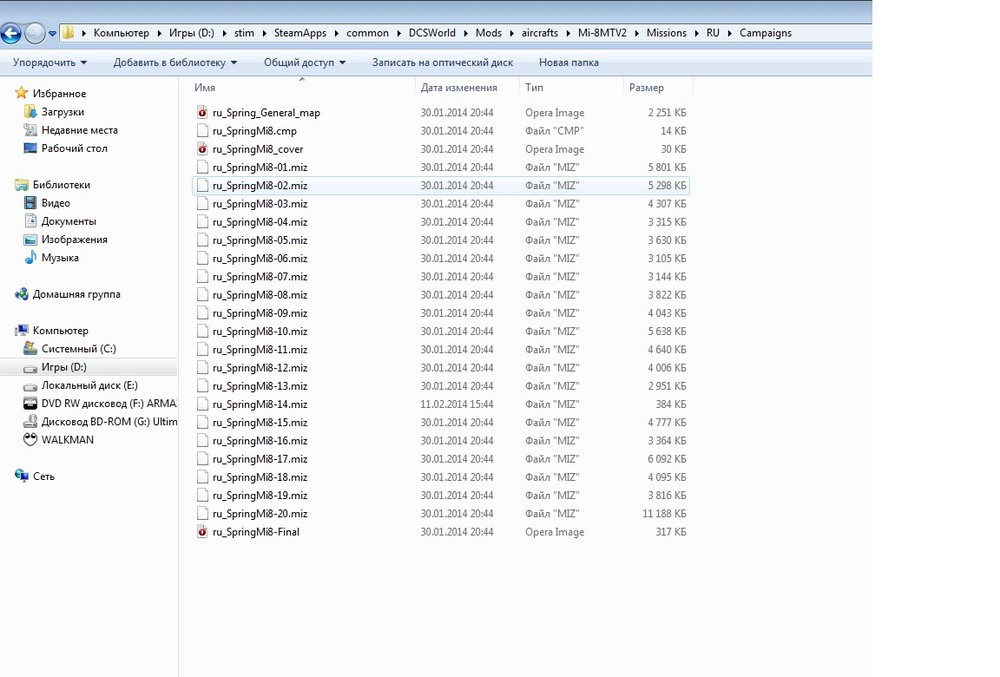Click the folder icon in the address bar
Screen dimensions: 1000x677
click(68, 33)
